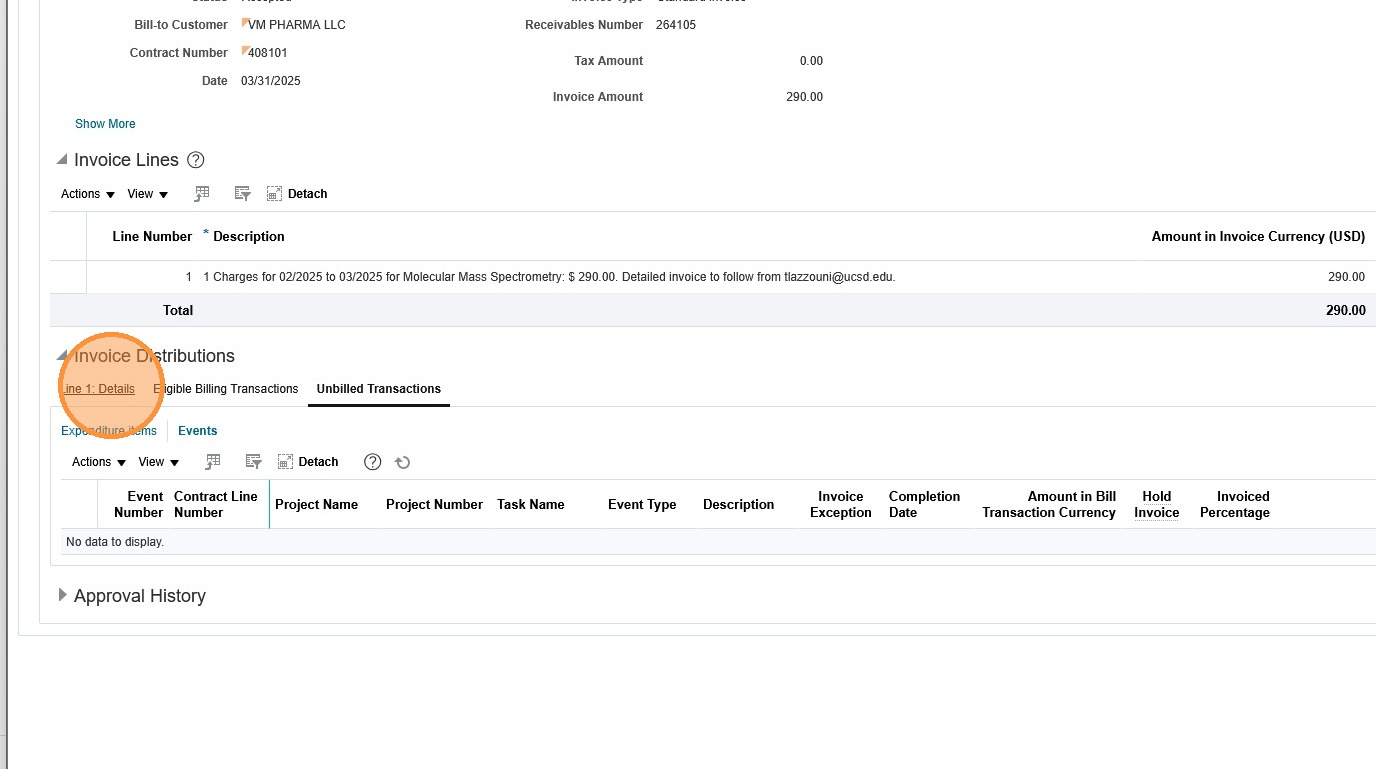This screenshot has width=1376, height=769.
Task: Open the Events table Actions dropdown
Action: point(99,462)
